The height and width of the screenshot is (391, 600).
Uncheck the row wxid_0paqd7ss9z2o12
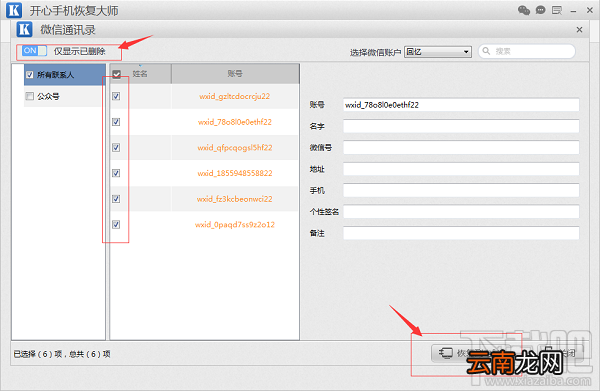[x=116, y=224]
